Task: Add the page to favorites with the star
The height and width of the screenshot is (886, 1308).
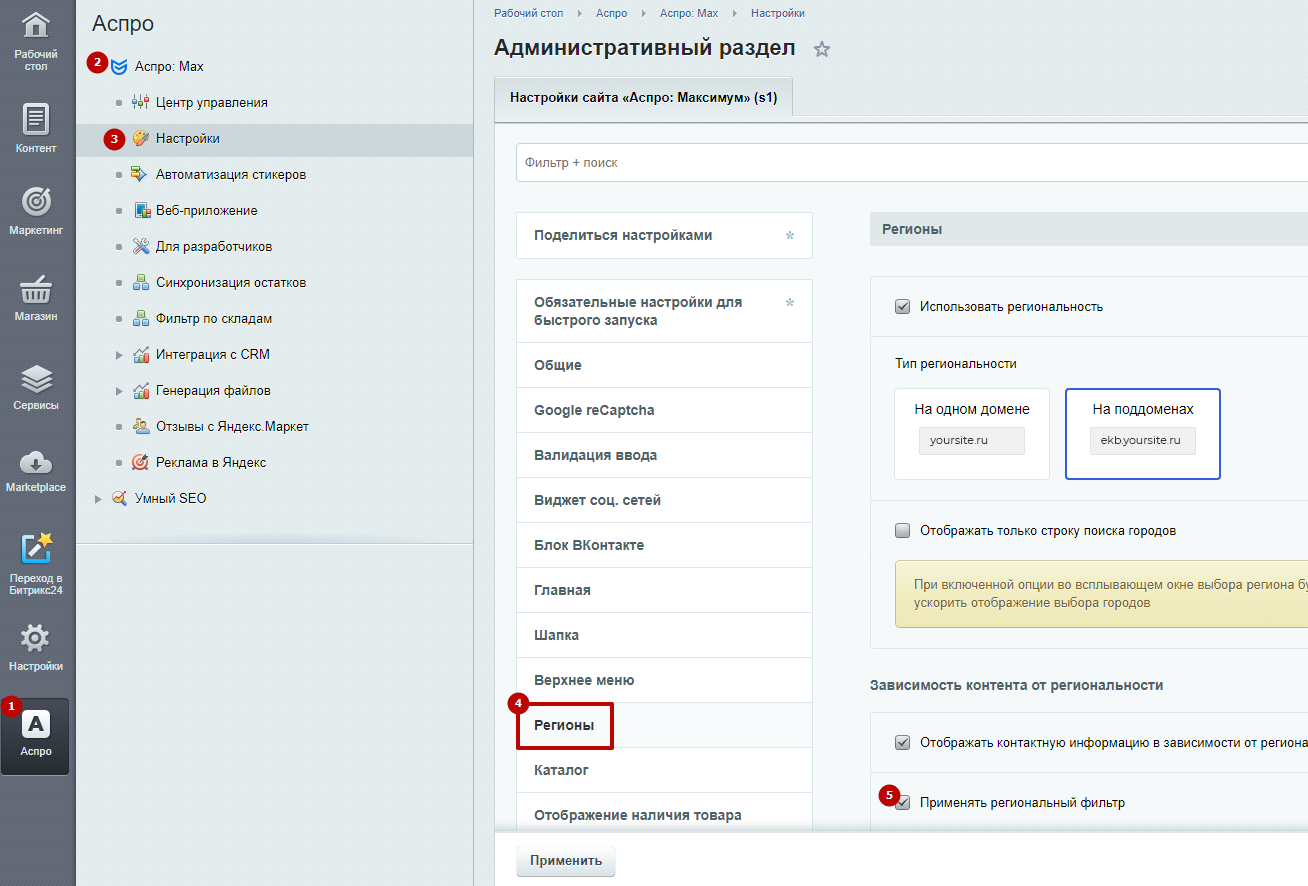Action: pyautogui.click(x=822, y=49)
